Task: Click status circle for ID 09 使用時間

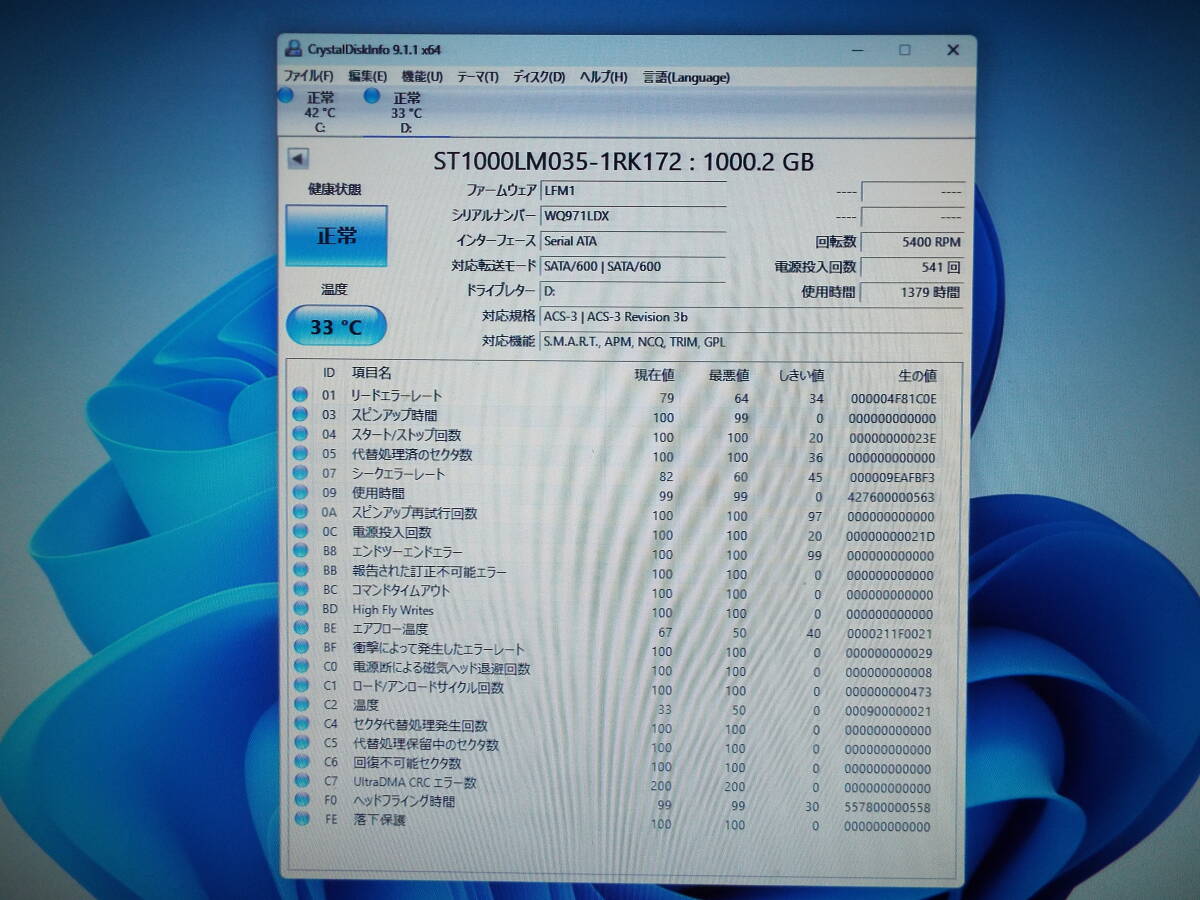Action: [299, 493]
